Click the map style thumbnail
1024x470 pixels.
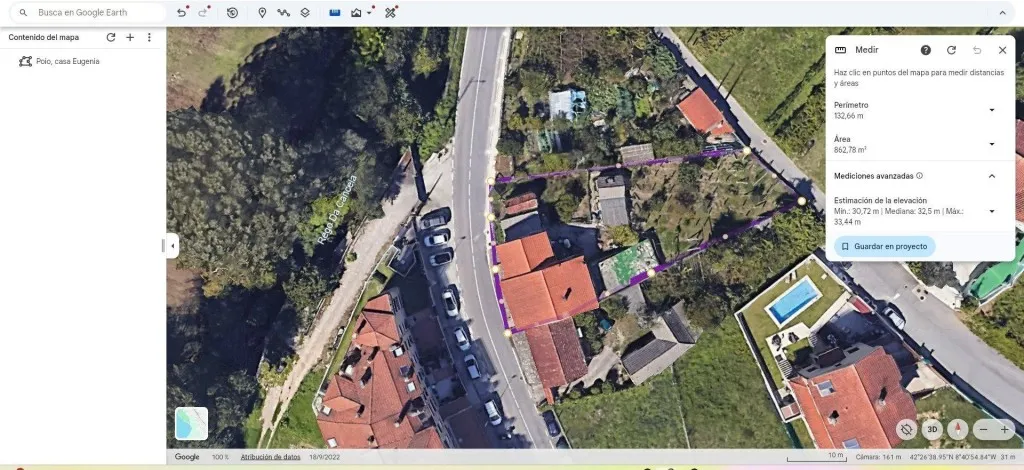pos(191,424)
